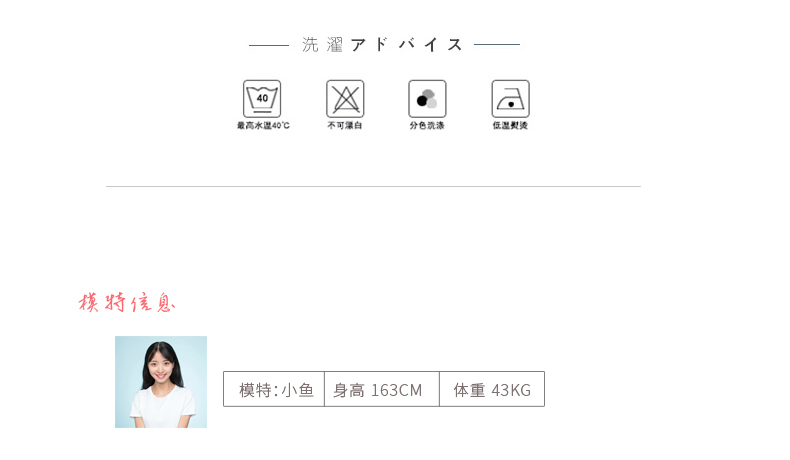The width and height of the screenshot is (790, 460).
Task: Click the 低温熨烫 caption text
Action: [510, 125]
